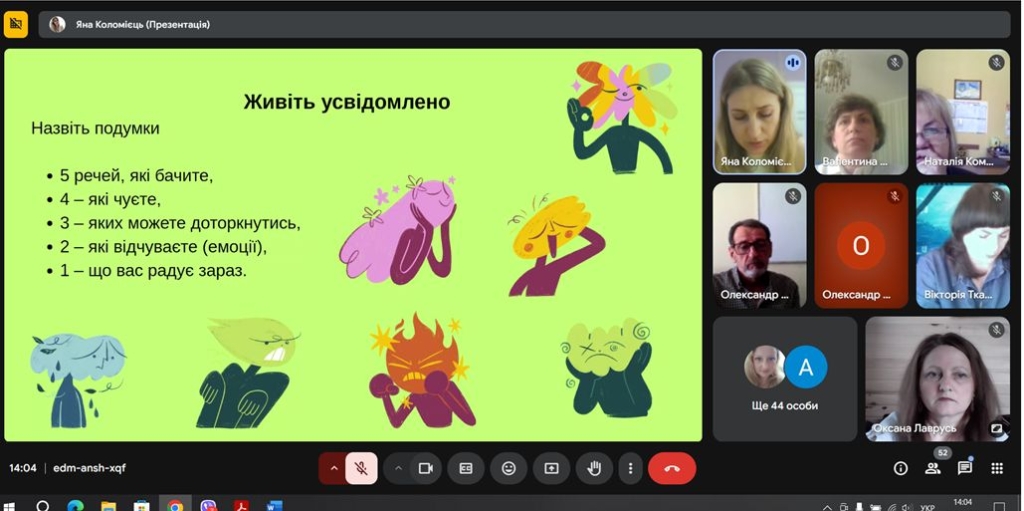Open chat with everyone
Screen dimensions: 1024x511
coord(965,468)
